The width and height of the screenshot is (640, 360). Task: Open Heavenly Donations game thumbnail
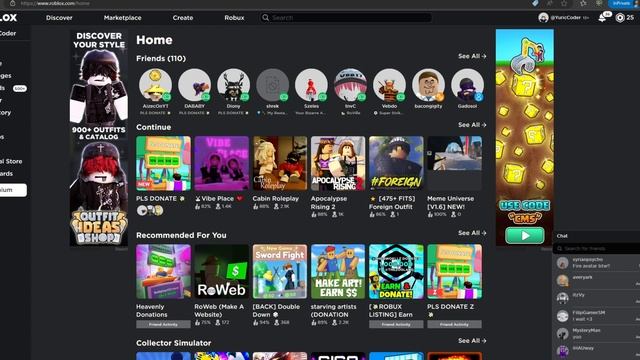[x=163, y=271]
